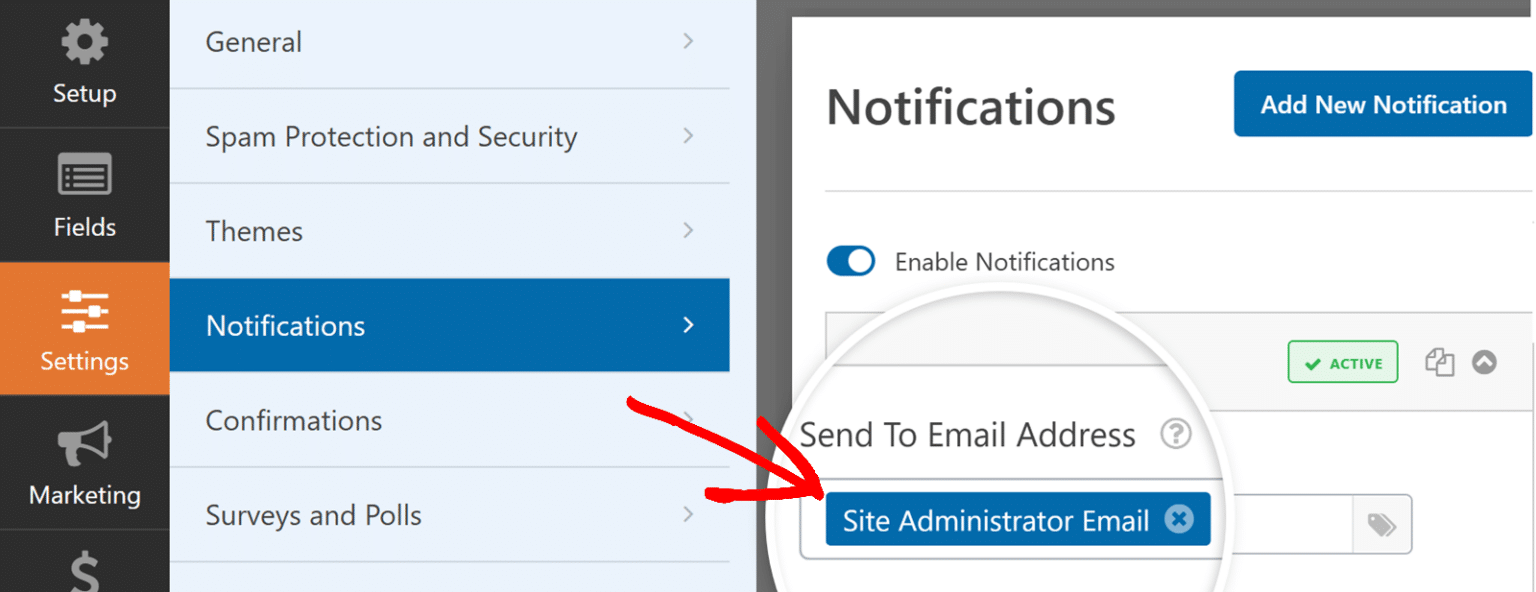Remove the Site Administrator Email smart tag

(1179, 518)
